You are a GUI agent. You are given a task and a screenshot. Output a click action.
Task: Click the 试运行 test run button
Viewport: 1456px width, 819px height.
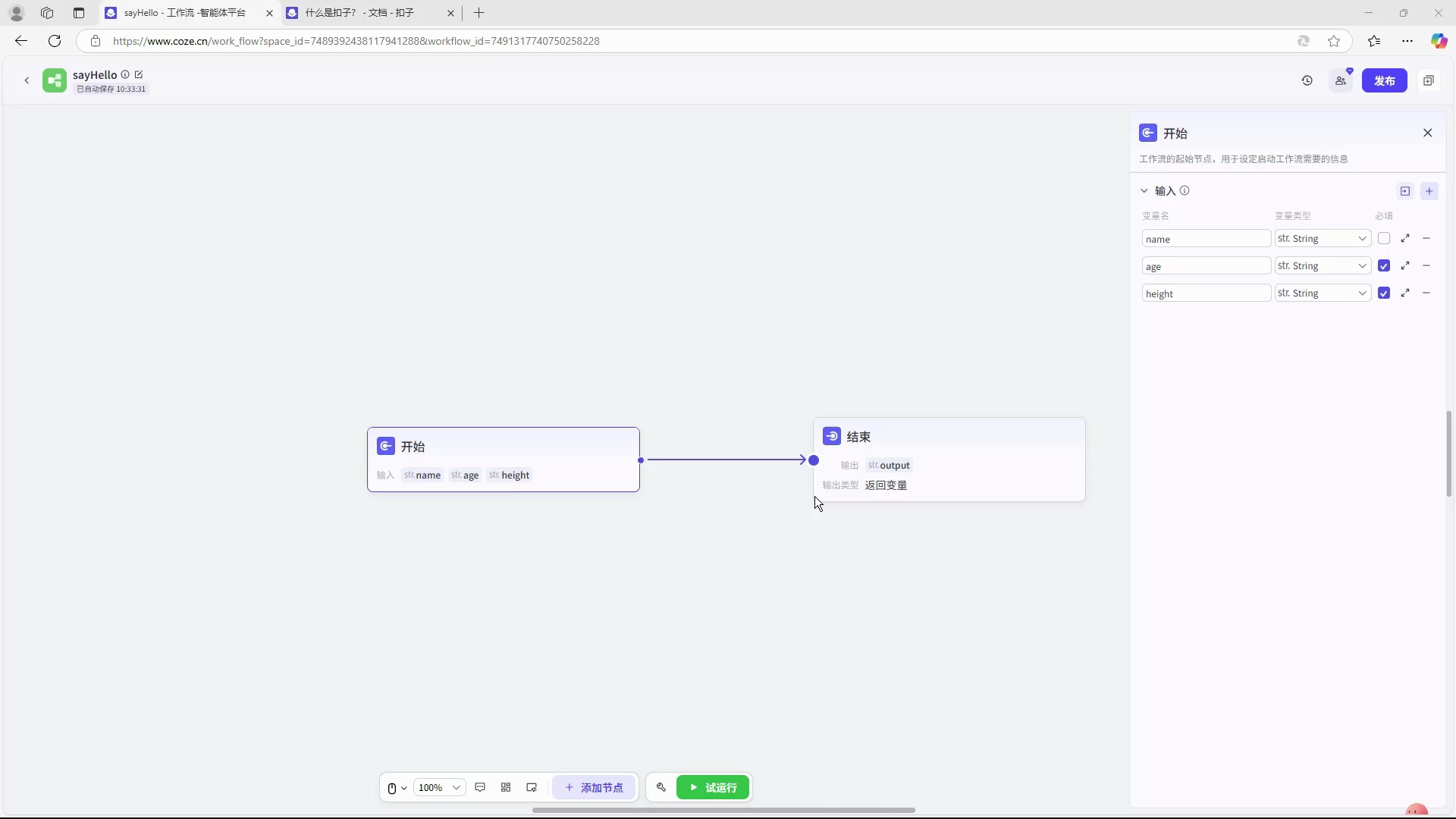[x=713, y=788]
